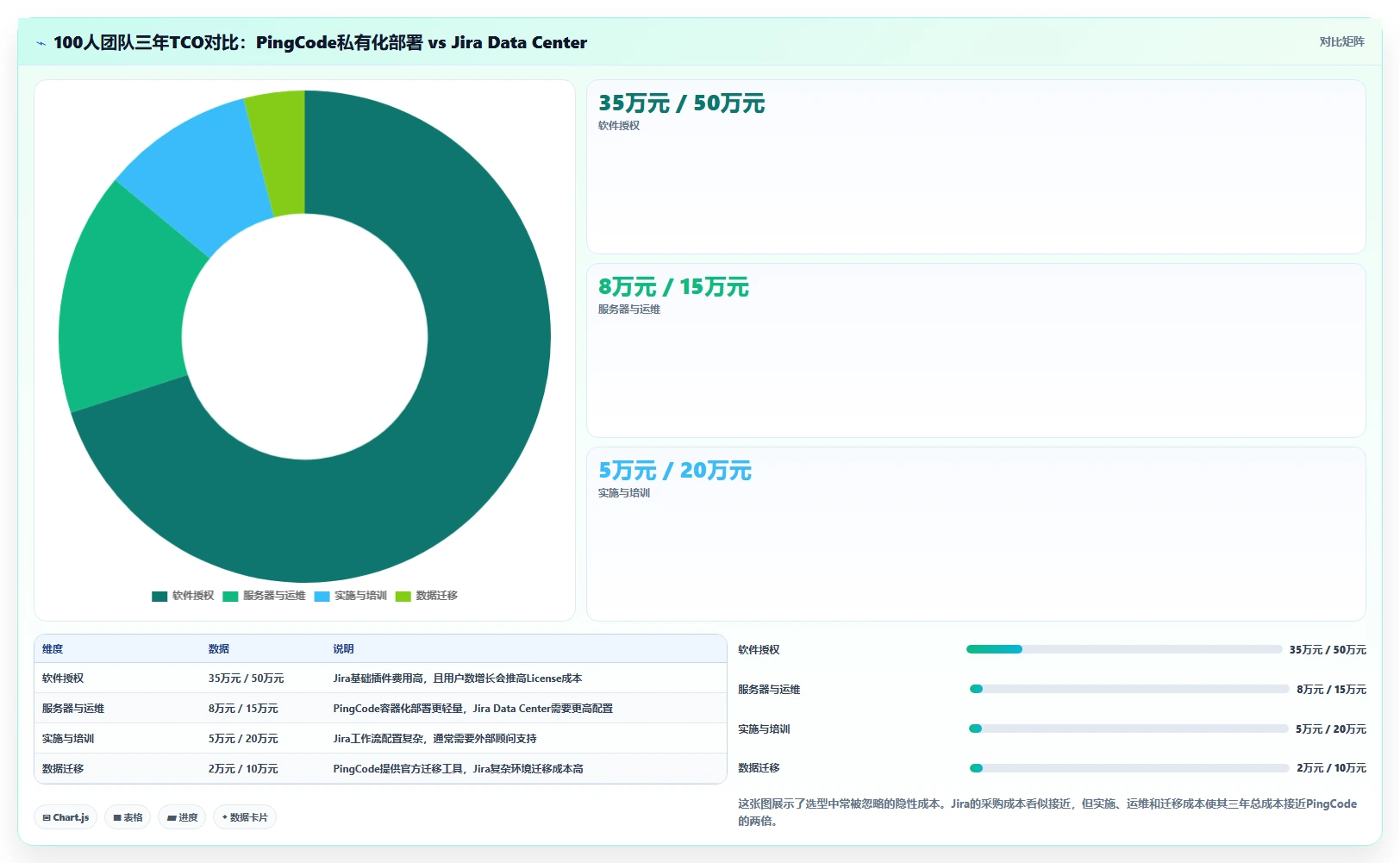Screen dimensions: 1400x863
Task: Click 2万元 / 10万元 value beside progress bar
Action: click(x=1331, y=768)
